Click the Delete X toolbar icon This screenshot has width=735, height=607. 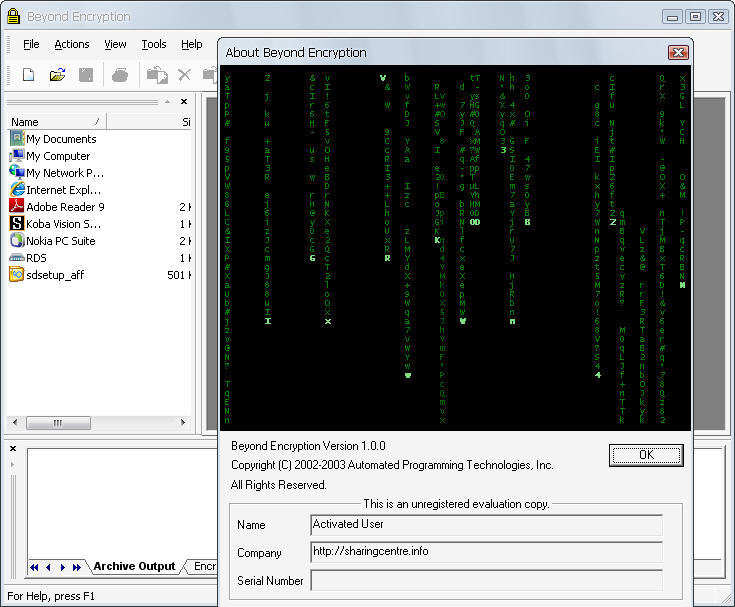[x=185, y=75]
